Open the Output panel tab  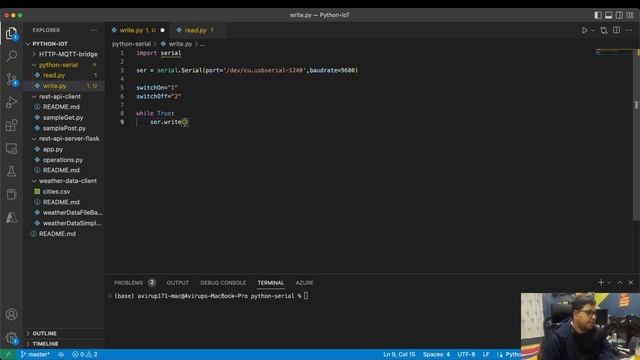tap(178, 282)
